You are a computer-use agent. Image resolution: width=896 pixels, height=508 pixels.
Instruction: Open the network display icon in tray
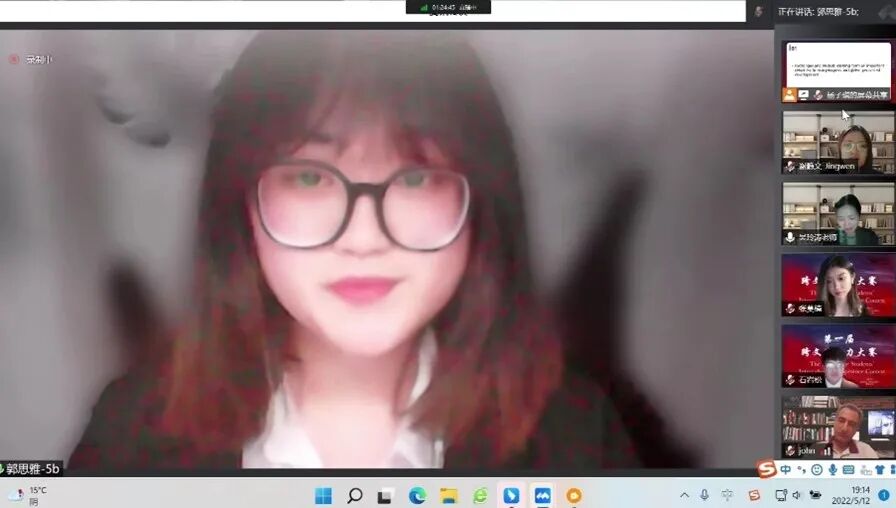point(781,495)
